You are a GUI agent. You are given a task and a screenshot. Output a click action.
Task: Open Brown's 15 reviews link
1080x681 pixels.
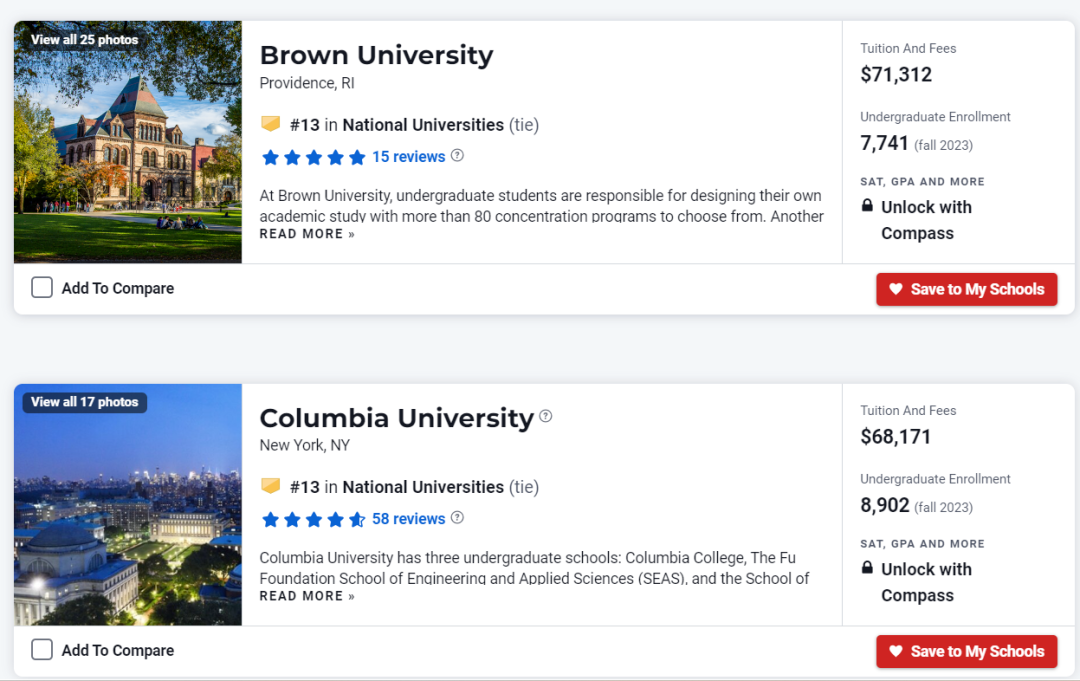(x=408, y=157)
